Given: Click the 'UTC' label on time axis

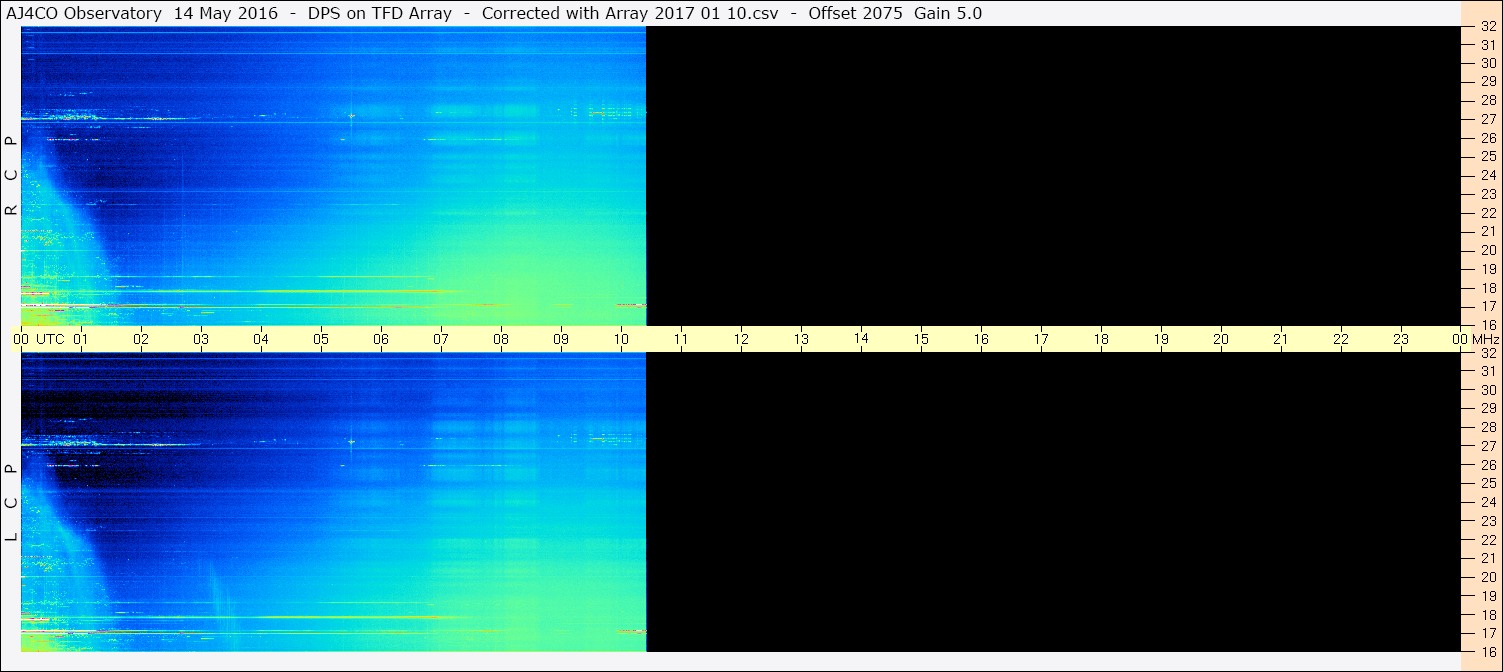Looking at the screenshot, I should (50, 339).
